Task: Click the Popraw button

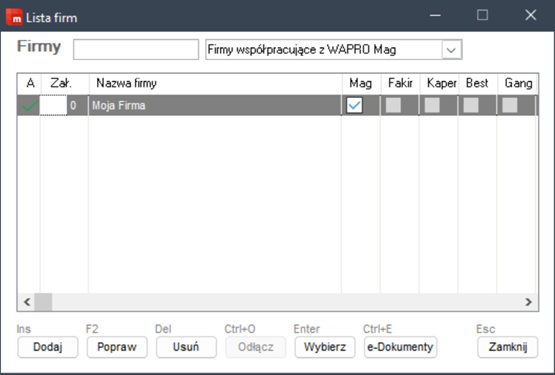Action: (117, 347)
